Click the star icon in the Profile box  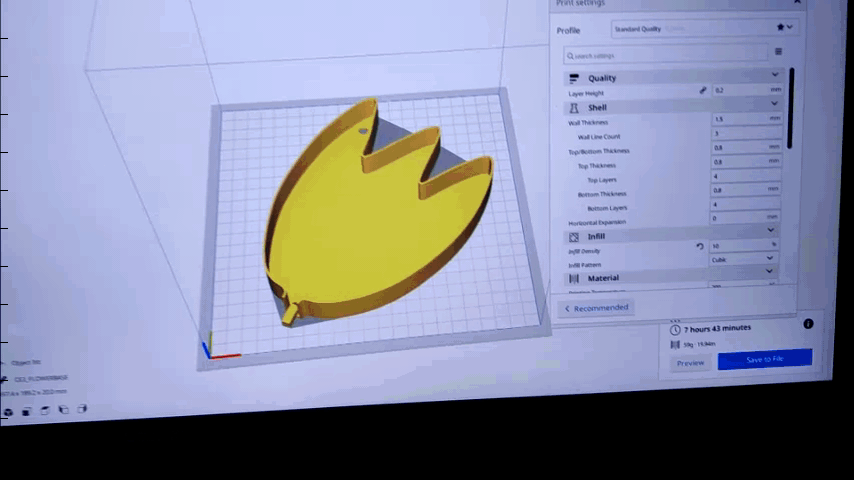click(780, 27)
